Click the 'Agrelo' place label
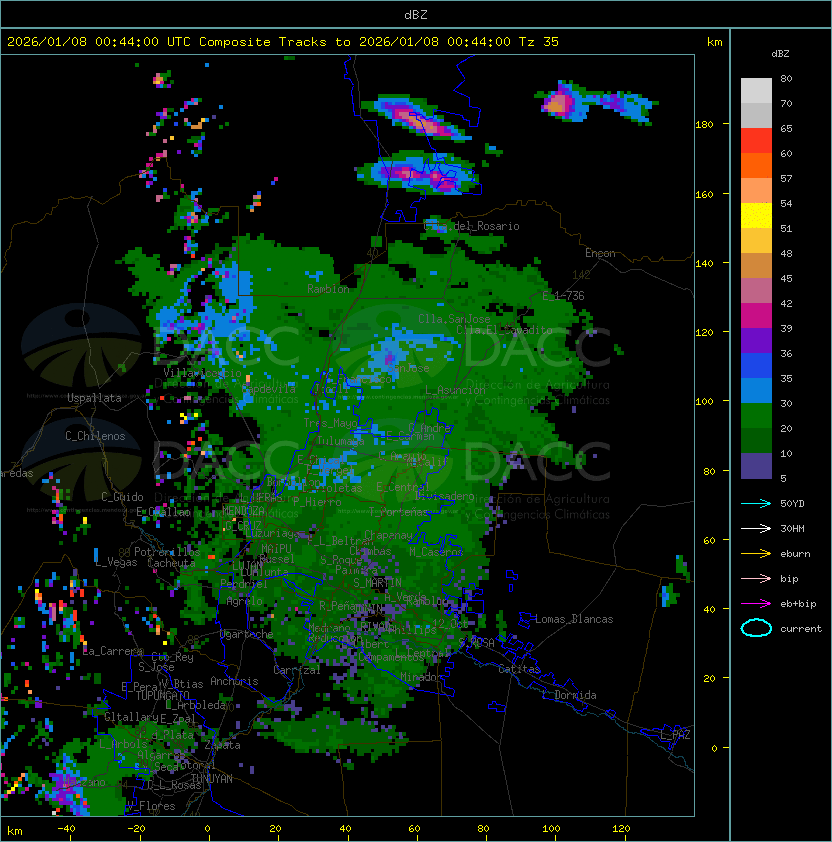 click(244, 601)
